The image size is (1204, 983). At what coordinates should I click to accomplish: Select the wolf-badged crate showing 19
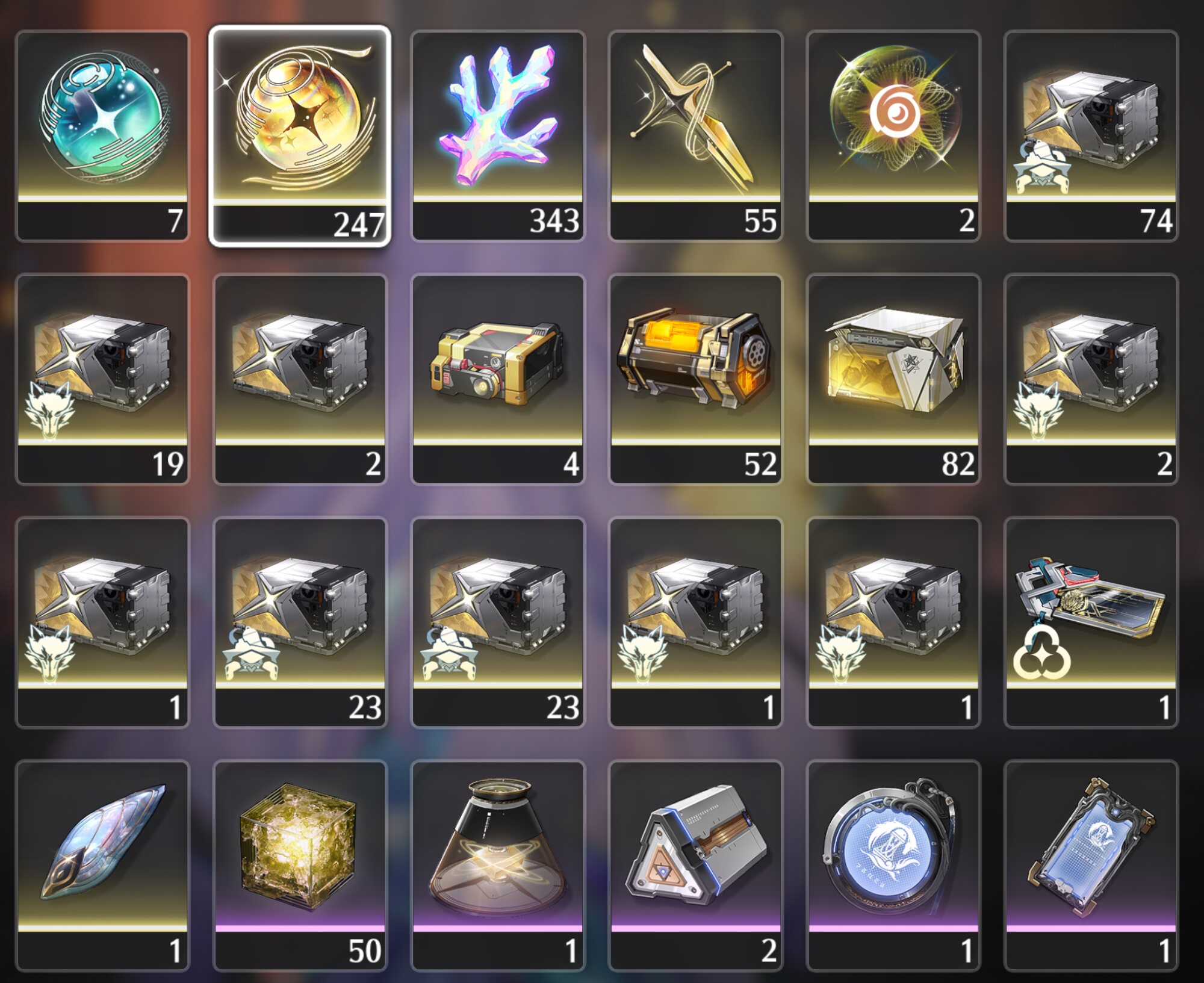pos(102,379)
